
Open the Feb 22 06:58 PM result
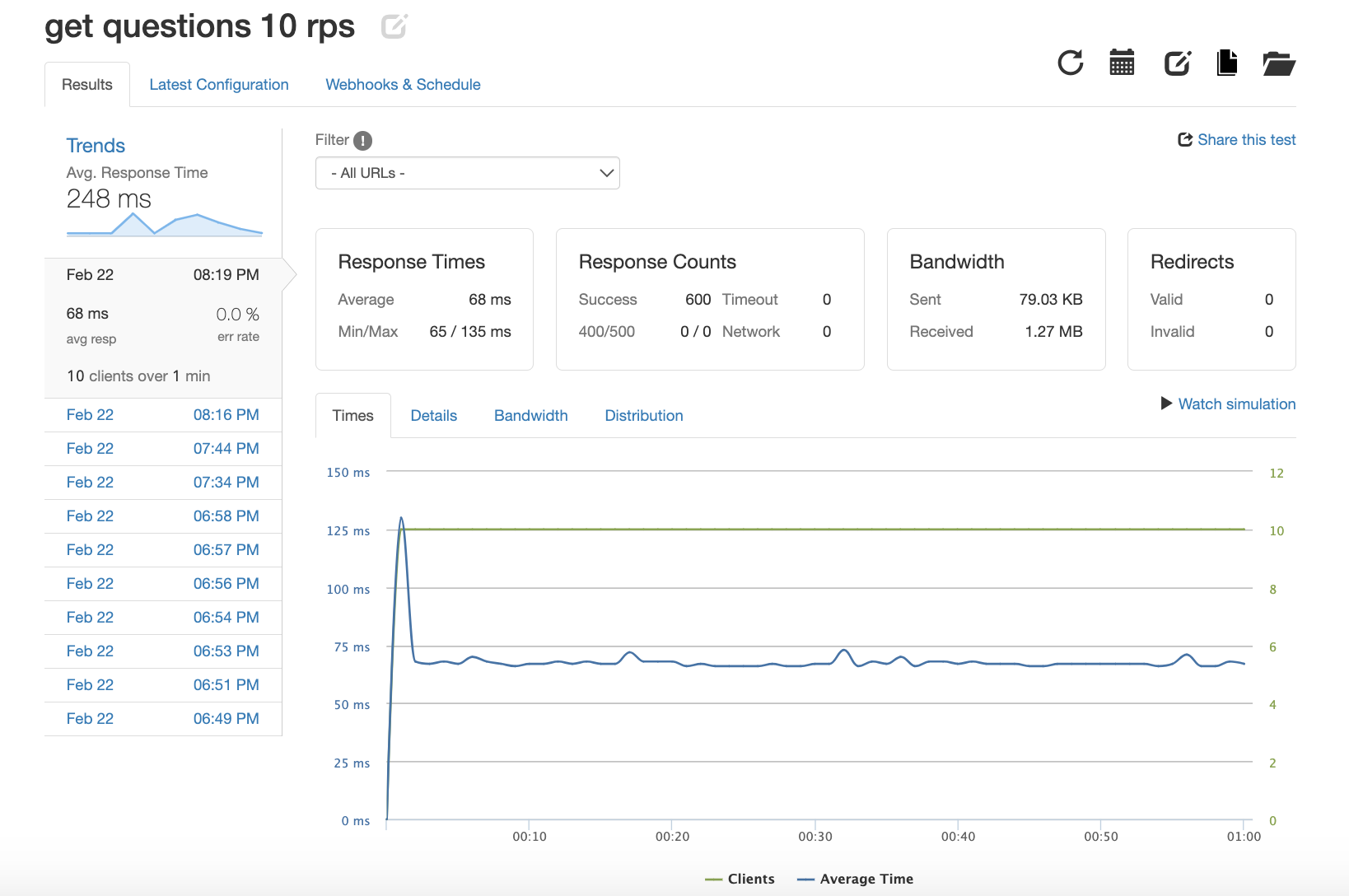[x=163, y=516]
